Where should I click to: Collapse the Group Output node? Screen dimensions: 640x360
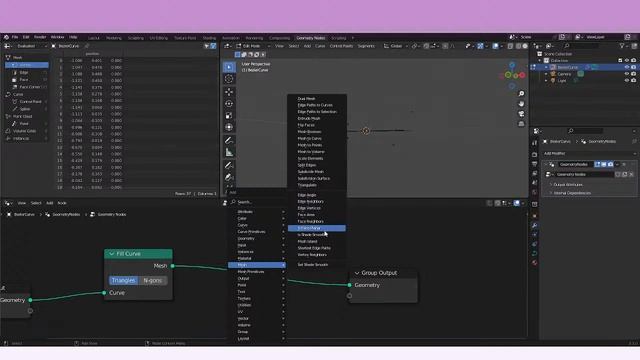tap(357, 273)
